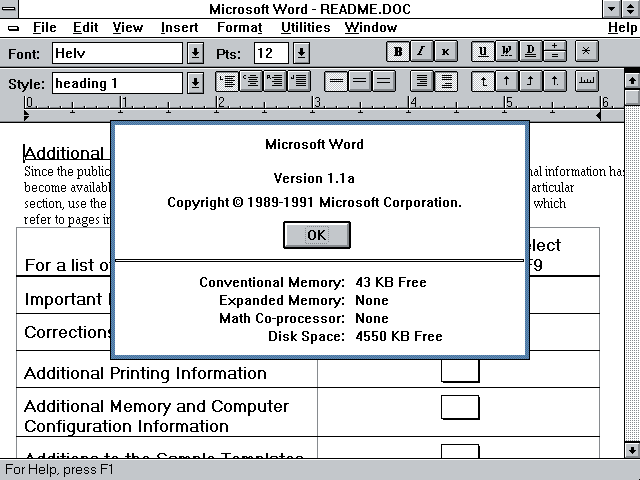Click into the Pts size field
Image resolution: width=640 pixels, height=480 pixels.
pos(271,53)
